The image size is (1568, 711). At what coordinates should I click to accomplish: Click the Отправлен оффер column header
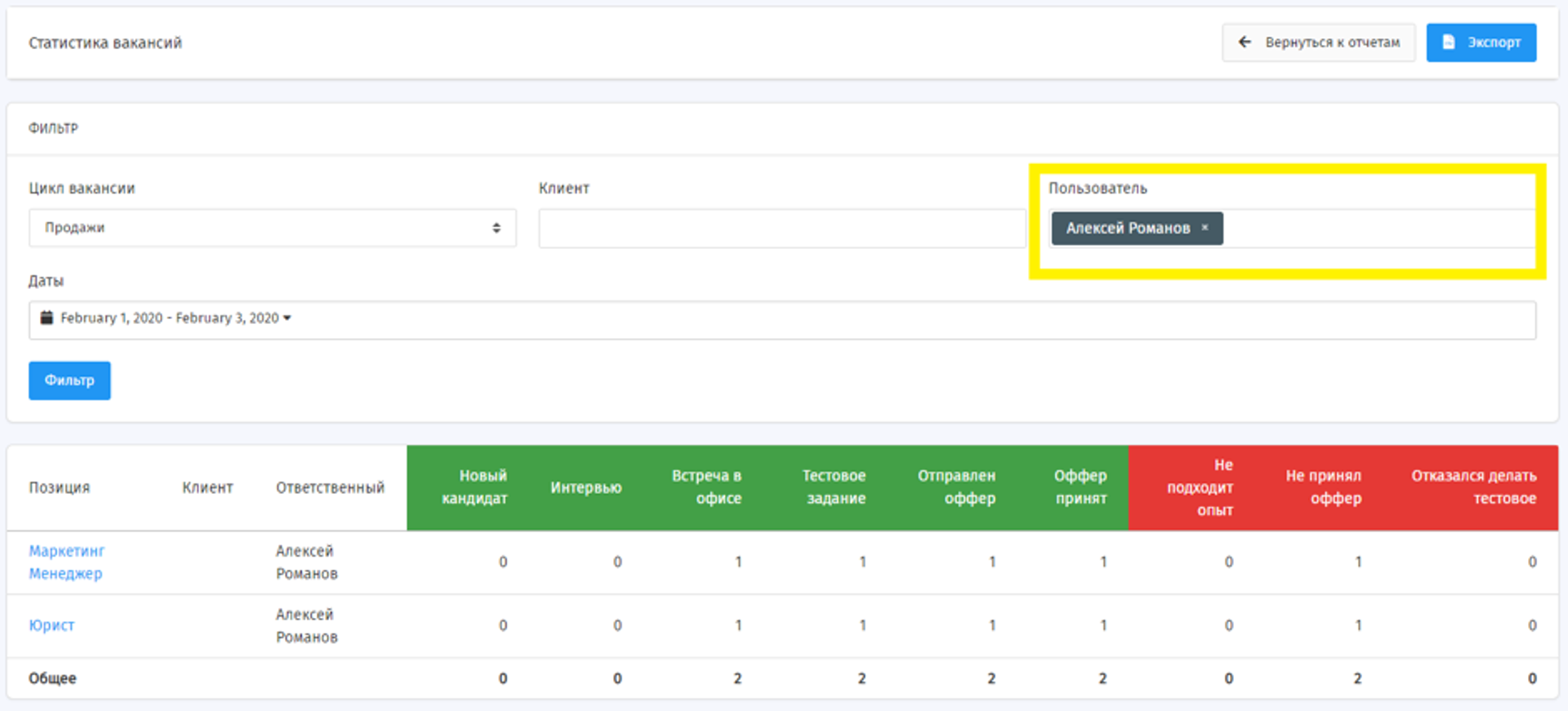(x=956, y=487)
